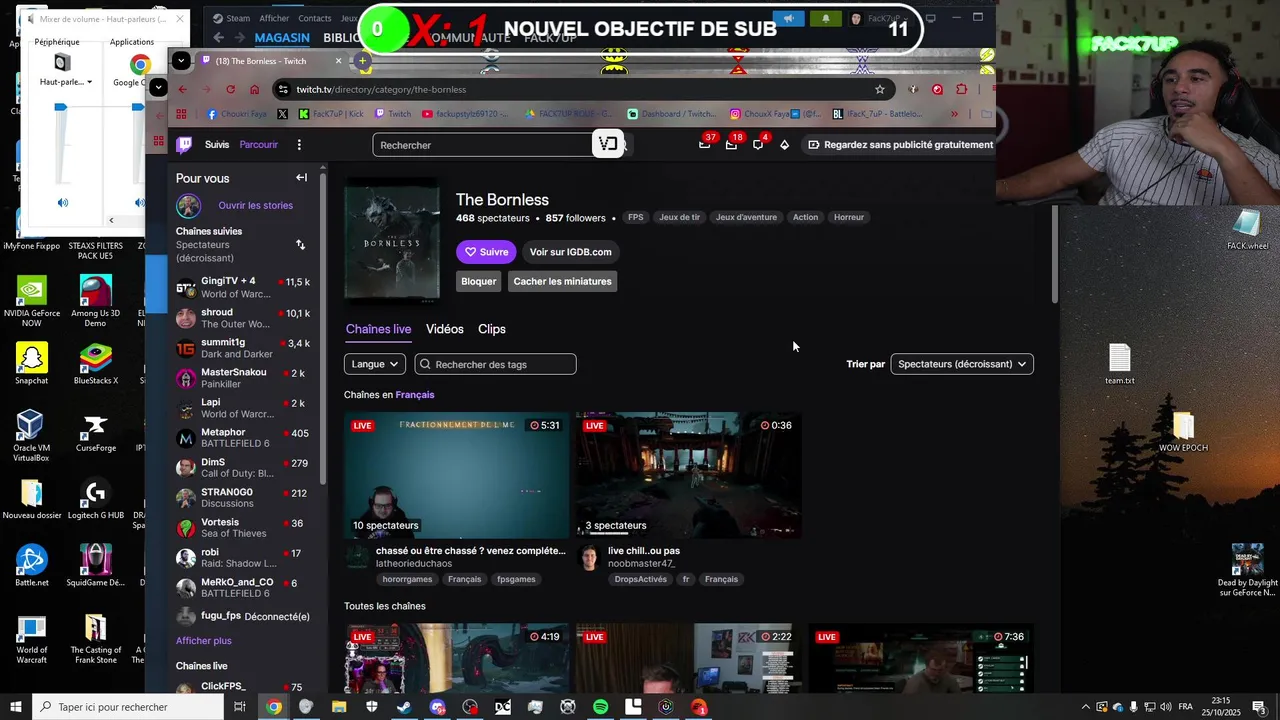The width and height of the screenshot is (1280, 720).
Task: Open MasterSnakou channel in sidebar
Action: point(244,378)
